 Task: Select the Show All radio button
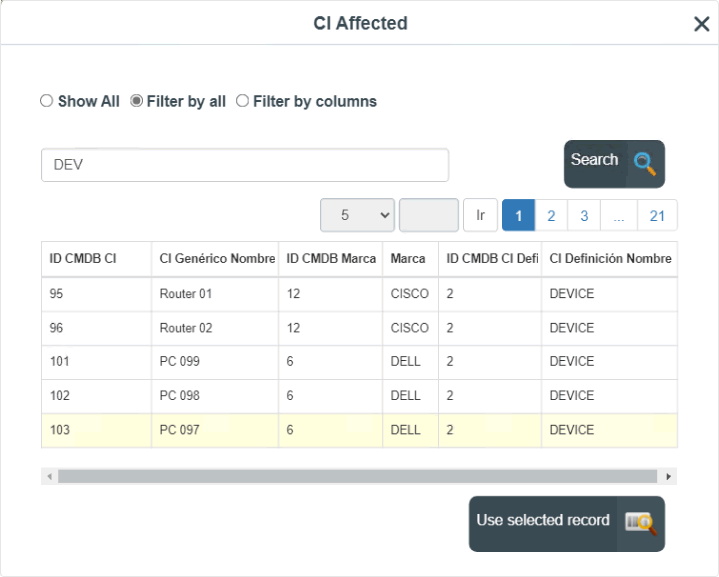pos(46,100)
